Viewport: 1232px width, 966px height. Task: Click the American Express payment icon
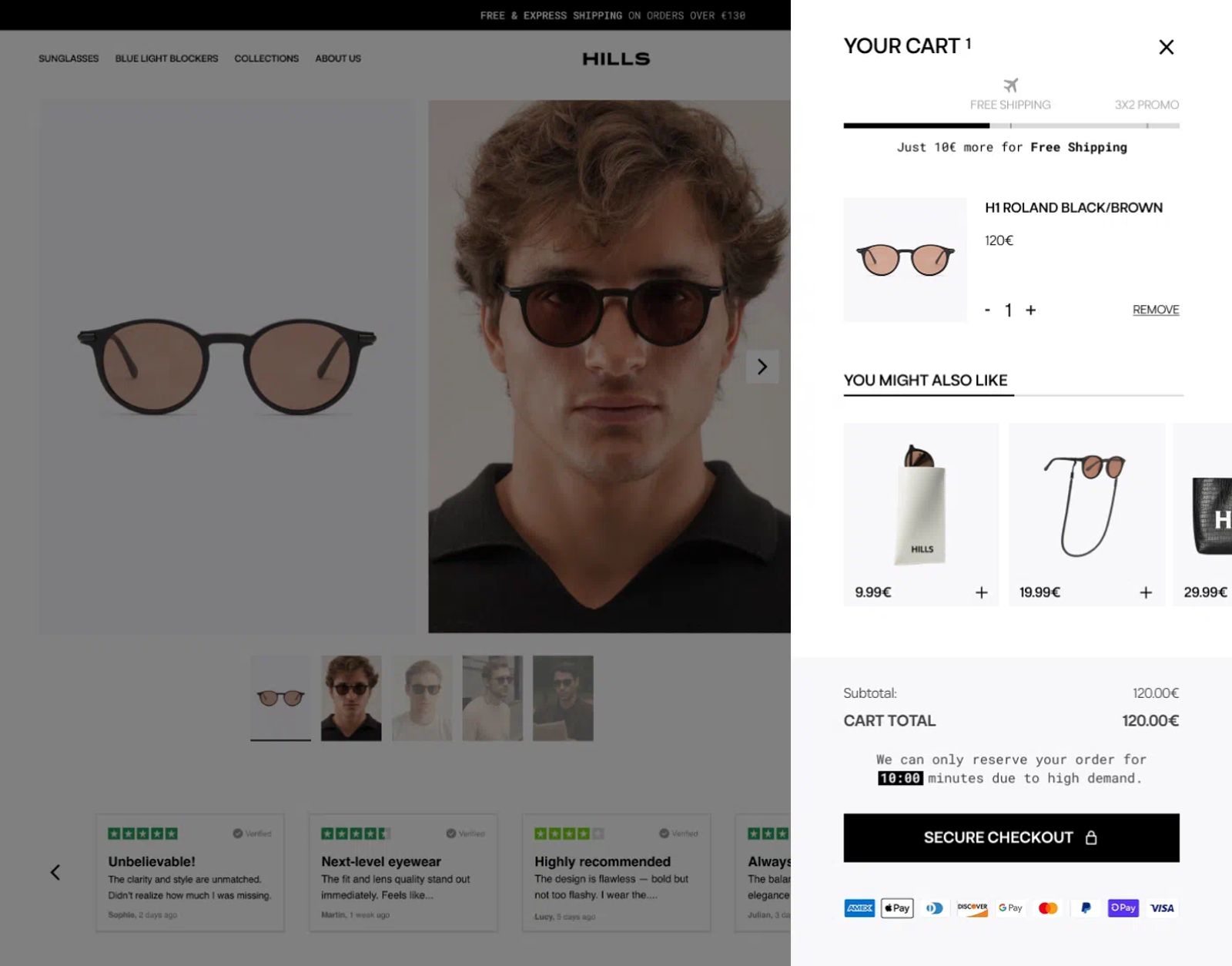(859, 907)
